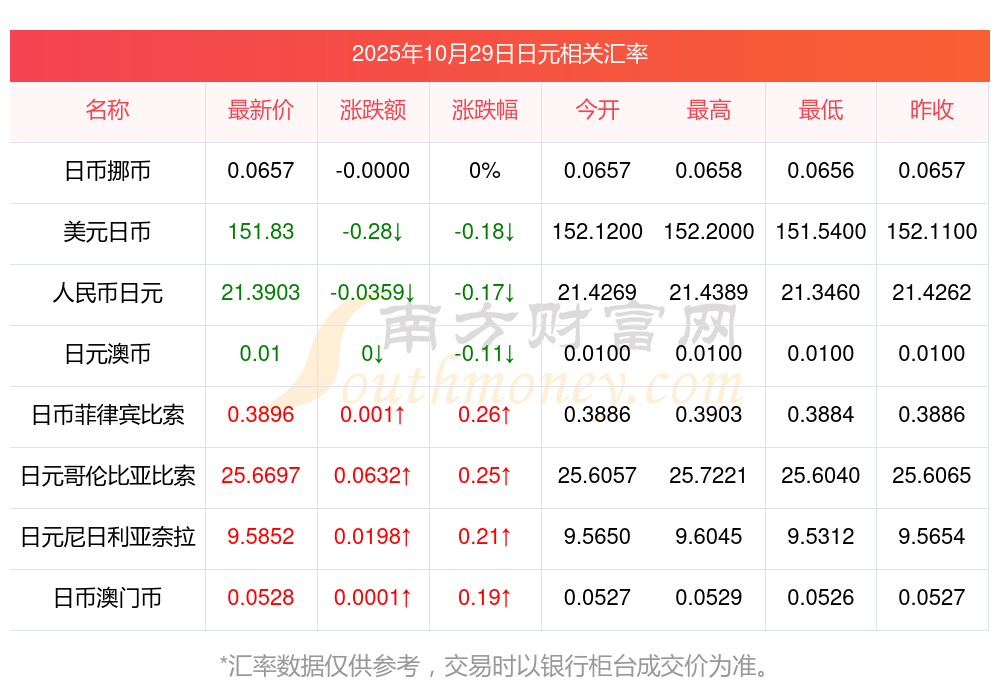Click the 日元澳币 row name
The width and height of the screenshot is (1000, 697).
107,353
